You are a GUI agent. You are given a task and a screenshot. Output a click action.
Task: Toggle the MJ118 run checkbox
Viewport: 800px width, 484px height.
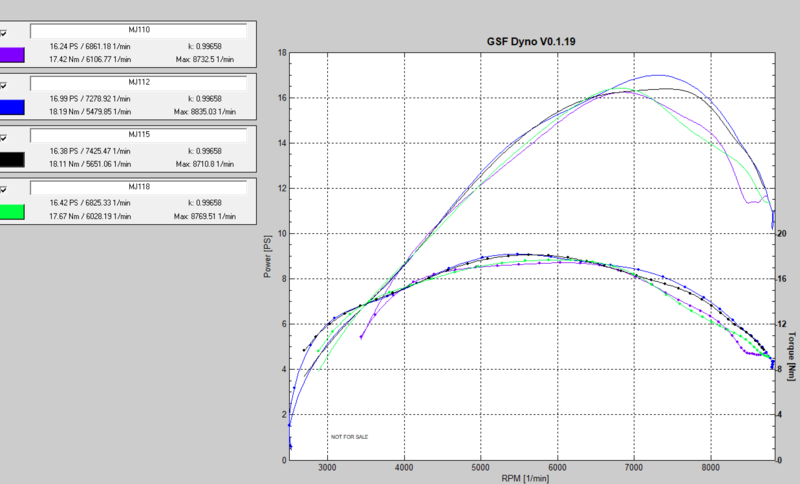[4, 190]
